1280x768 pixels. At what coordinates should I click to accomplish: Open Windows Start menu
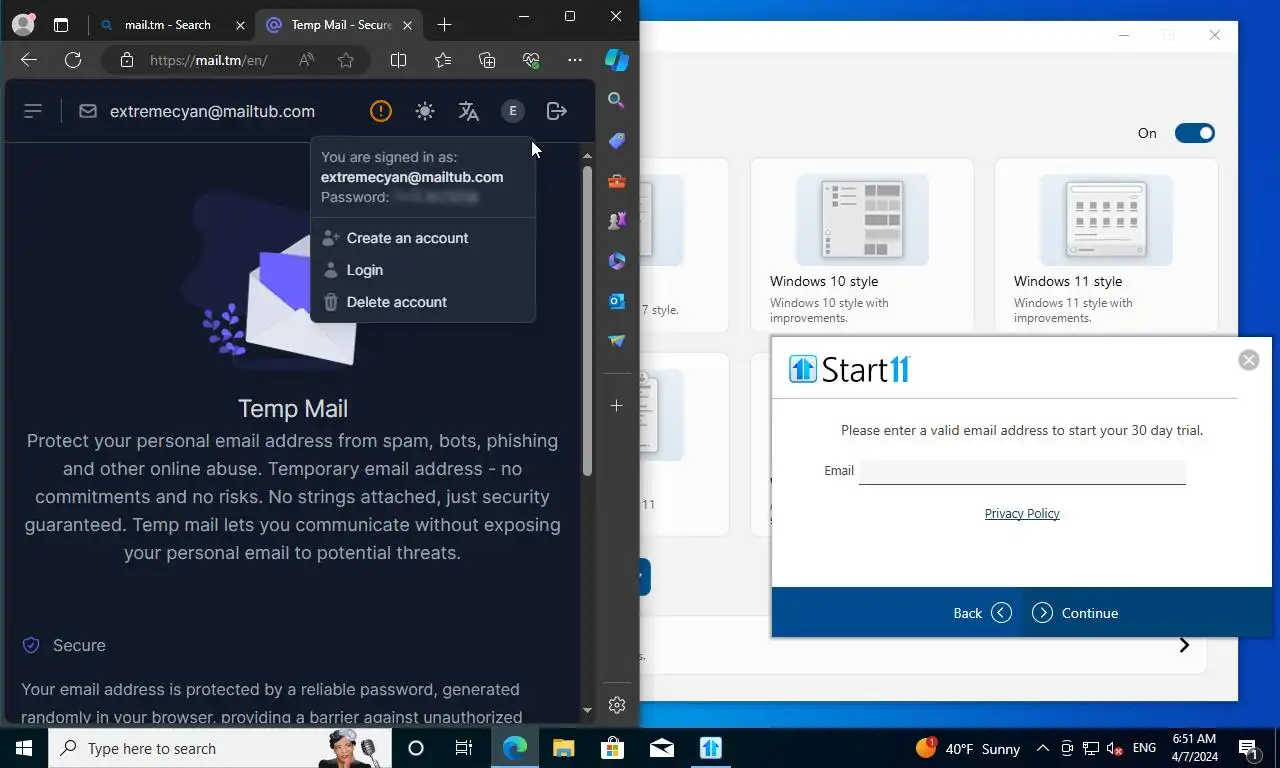tap(24, 748)
